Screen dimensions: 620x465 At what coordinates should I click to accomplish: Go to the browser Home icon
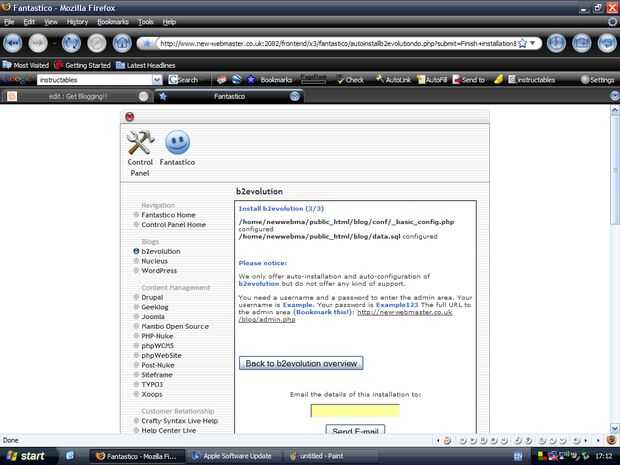122,43
